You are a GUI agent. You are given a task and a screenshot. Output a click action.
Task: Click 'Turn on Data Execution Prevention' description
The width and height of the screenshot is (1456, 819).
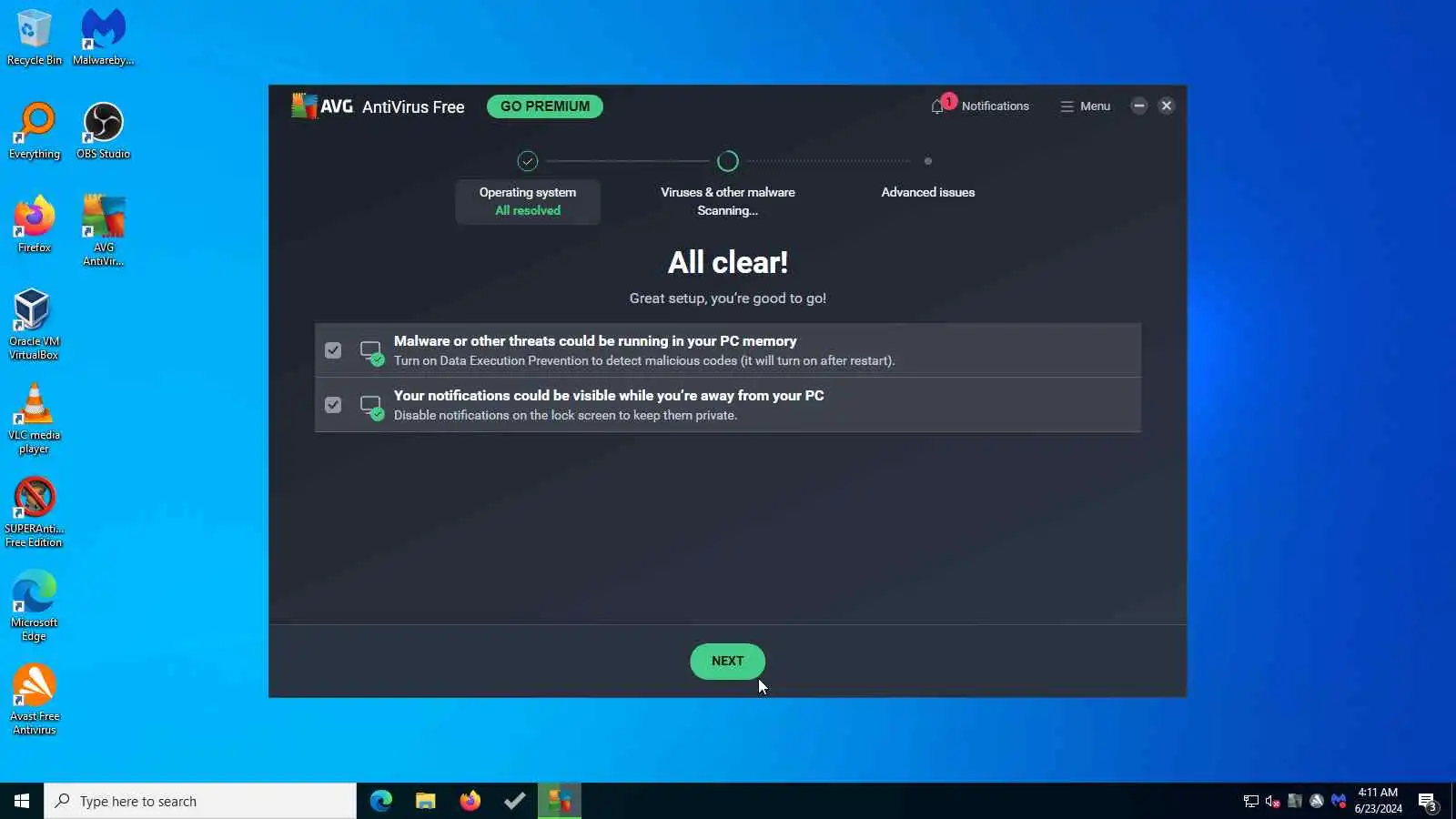[644, 361]
